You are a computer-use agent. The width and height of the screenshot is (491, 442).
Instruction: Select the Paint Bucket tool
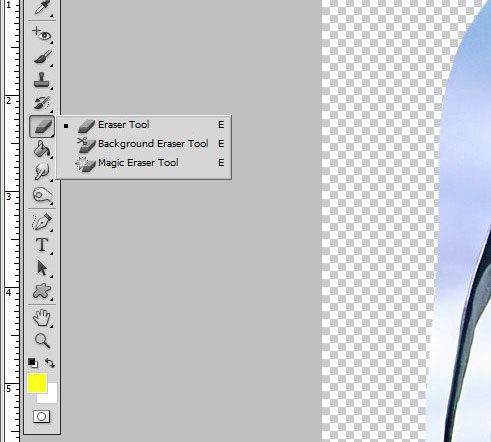[x=42, y=149]
